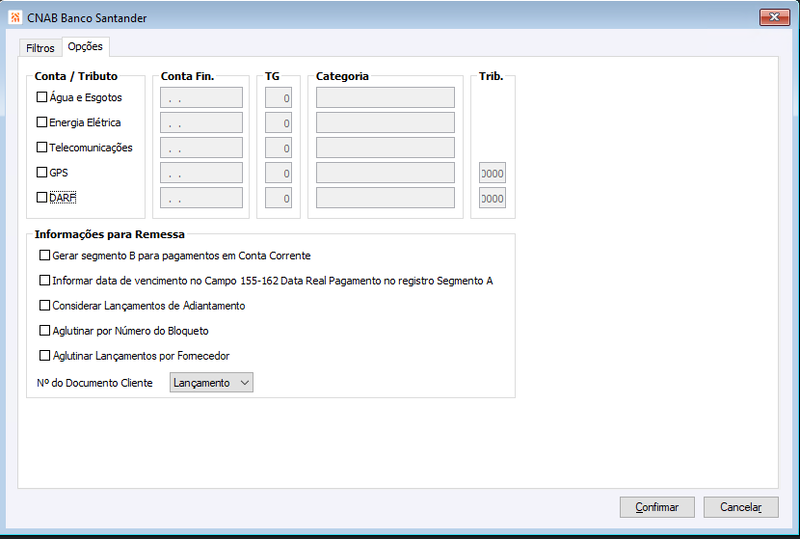800x539 pixels.
Task: Click Trib. field in GPS row
Action: tap(492, 173)
